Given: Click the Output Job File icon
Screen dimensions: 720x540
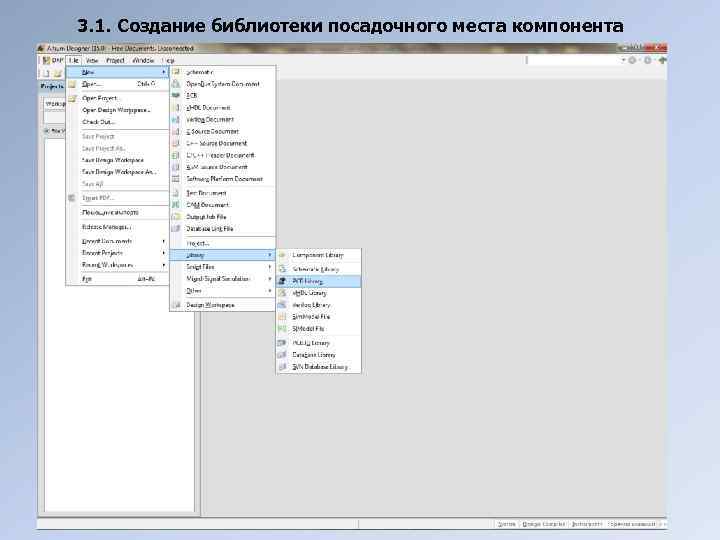Looking at the screenshot, I should click(x=176, y=217).
